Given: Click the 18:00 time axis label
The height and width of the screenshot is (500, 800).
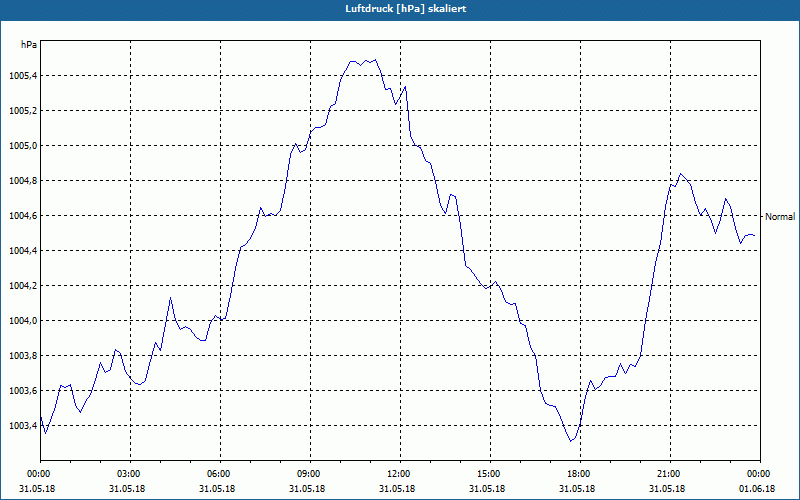Looking at the screenshot, I should pyautogui.click(x=580, y=474).
